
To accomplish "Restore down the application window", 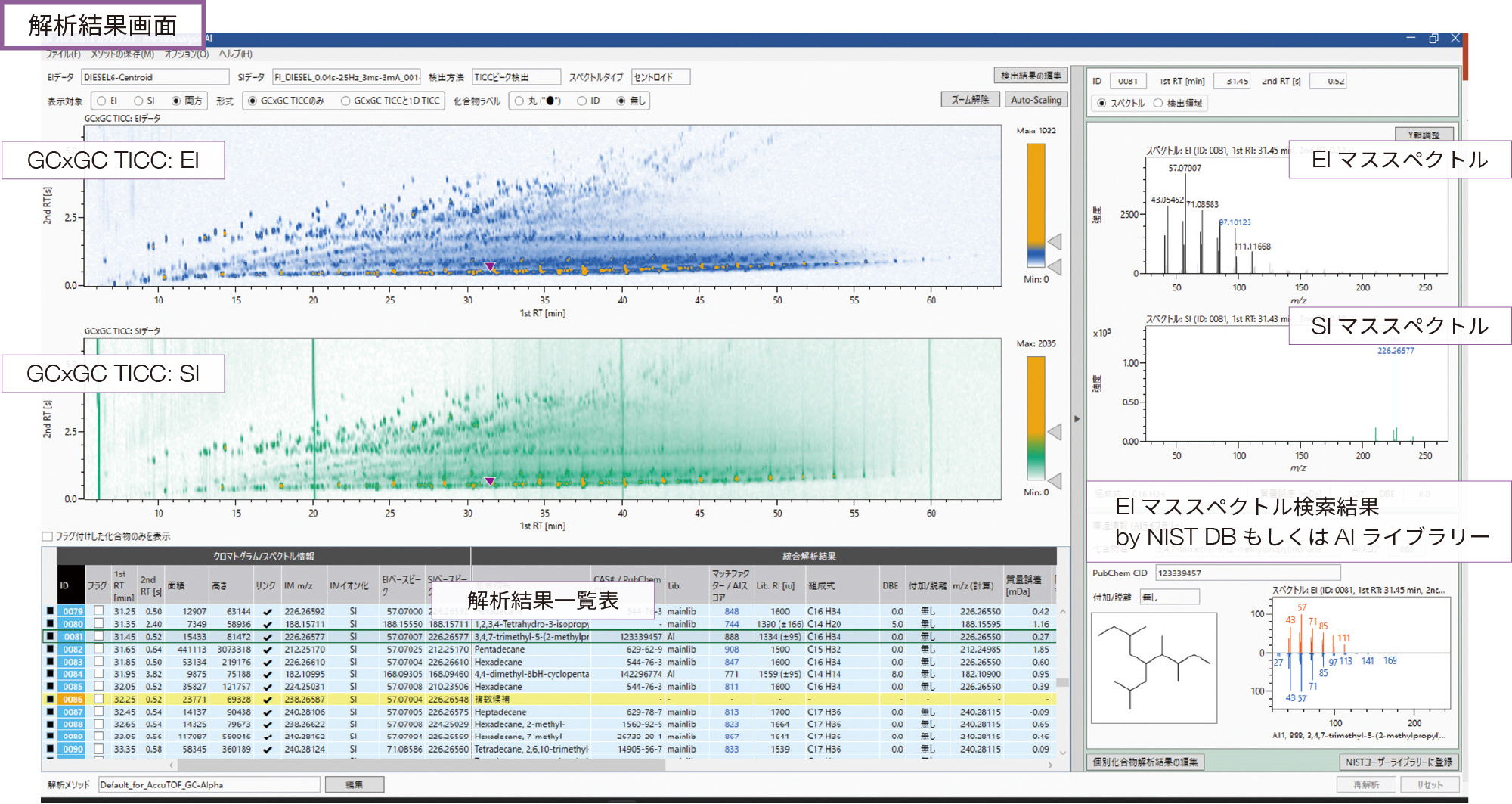I will [1433, 39].
